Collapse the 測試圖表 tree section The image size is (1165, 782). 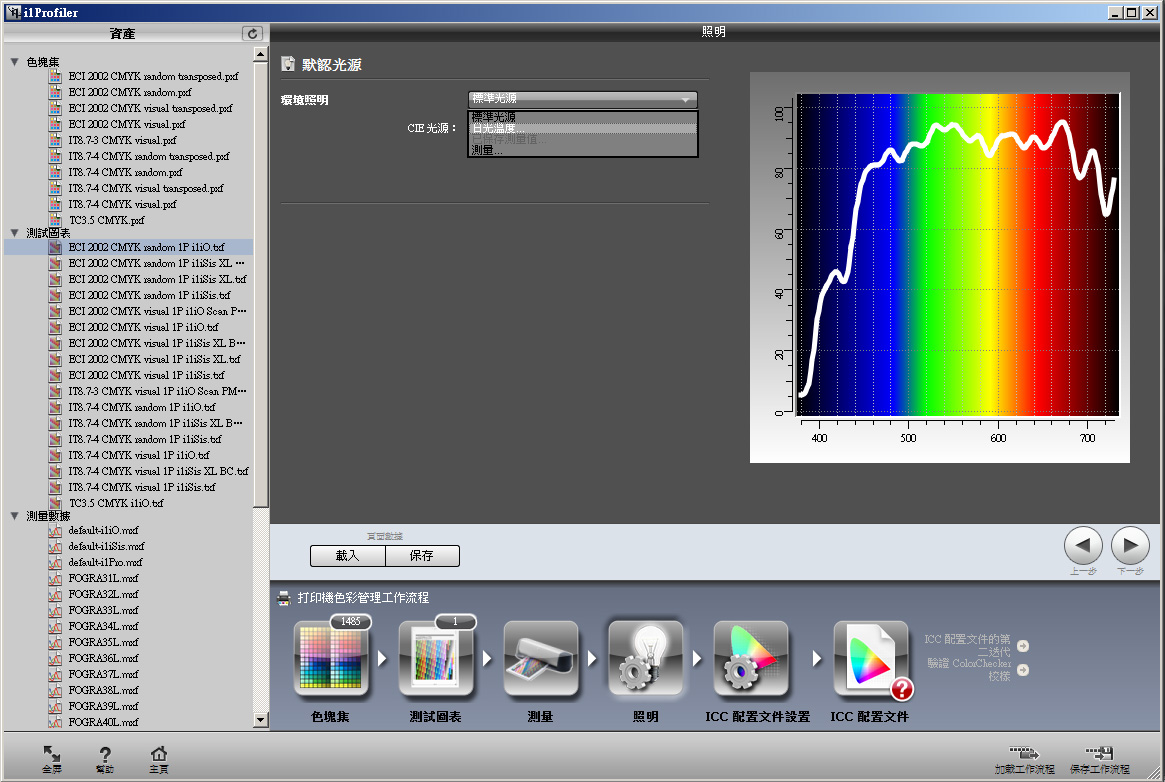point(14,232)
